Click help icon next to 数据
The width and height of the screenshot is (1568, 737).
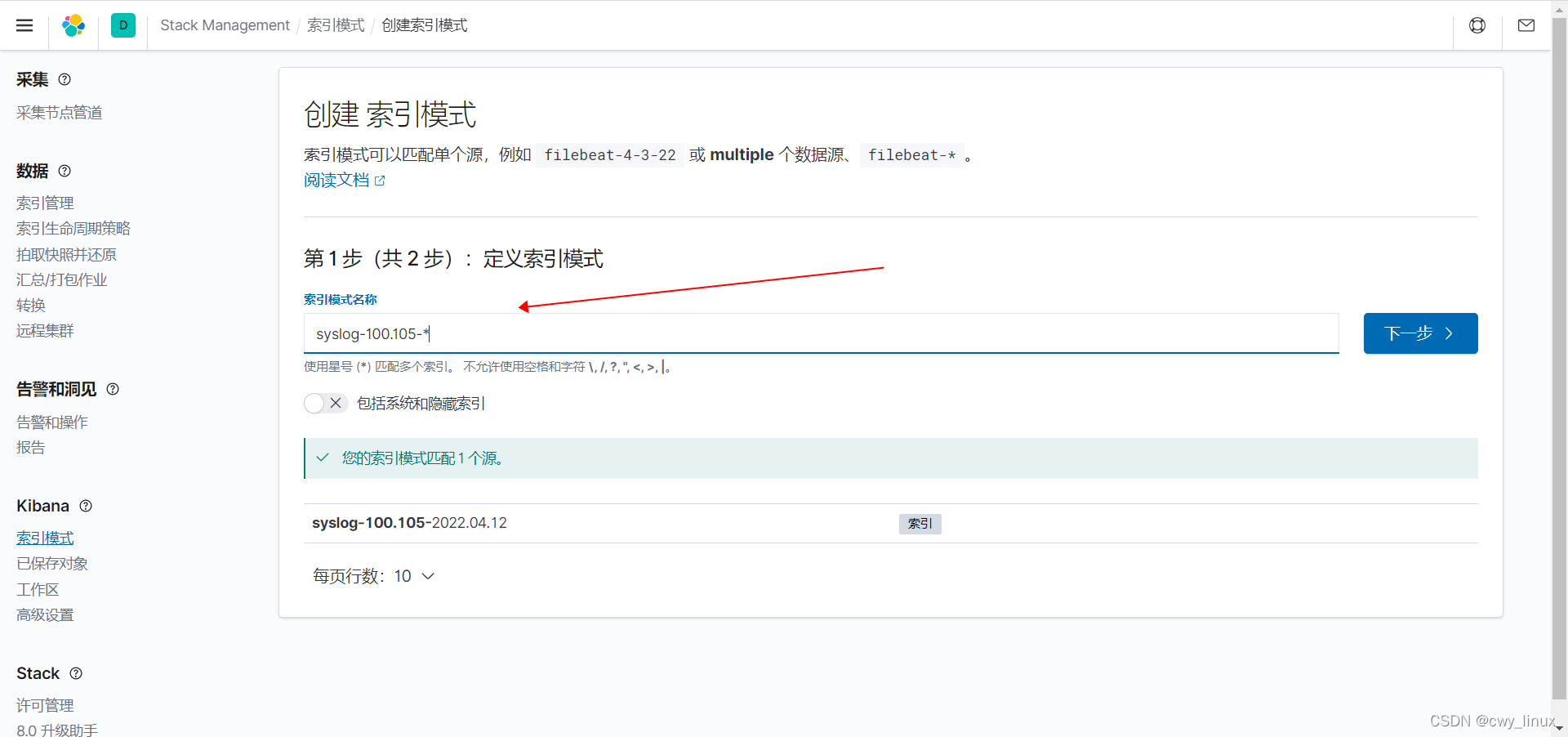point(65,171)
